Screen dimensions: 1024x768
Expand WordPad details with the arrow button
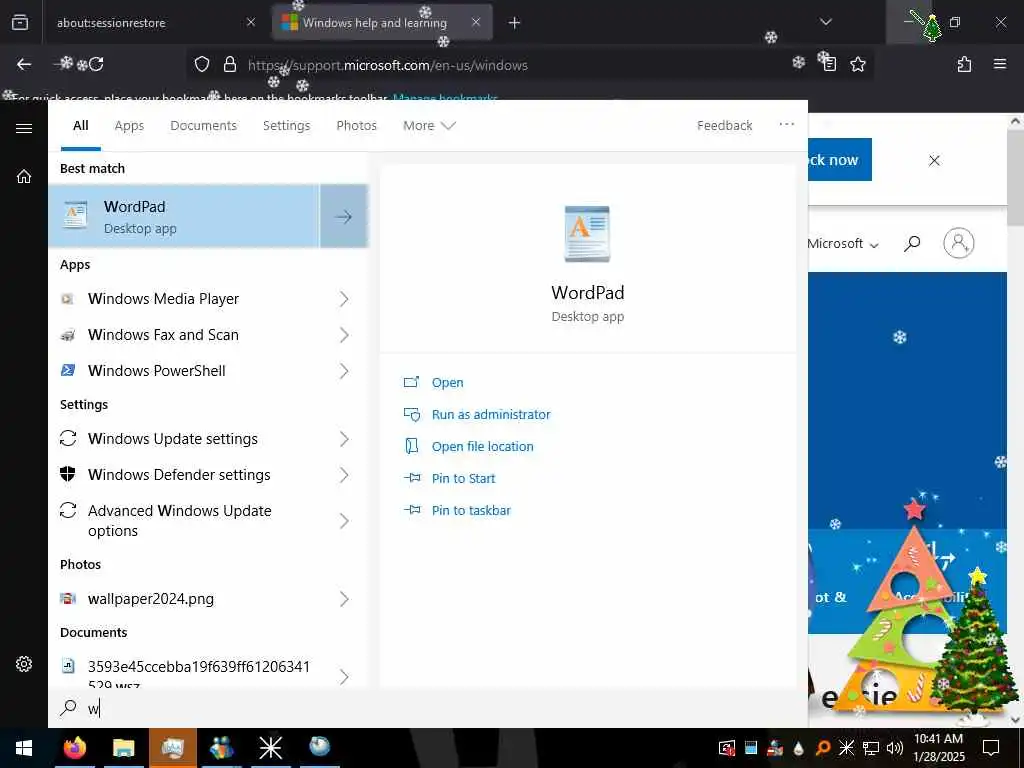[344, 216]
